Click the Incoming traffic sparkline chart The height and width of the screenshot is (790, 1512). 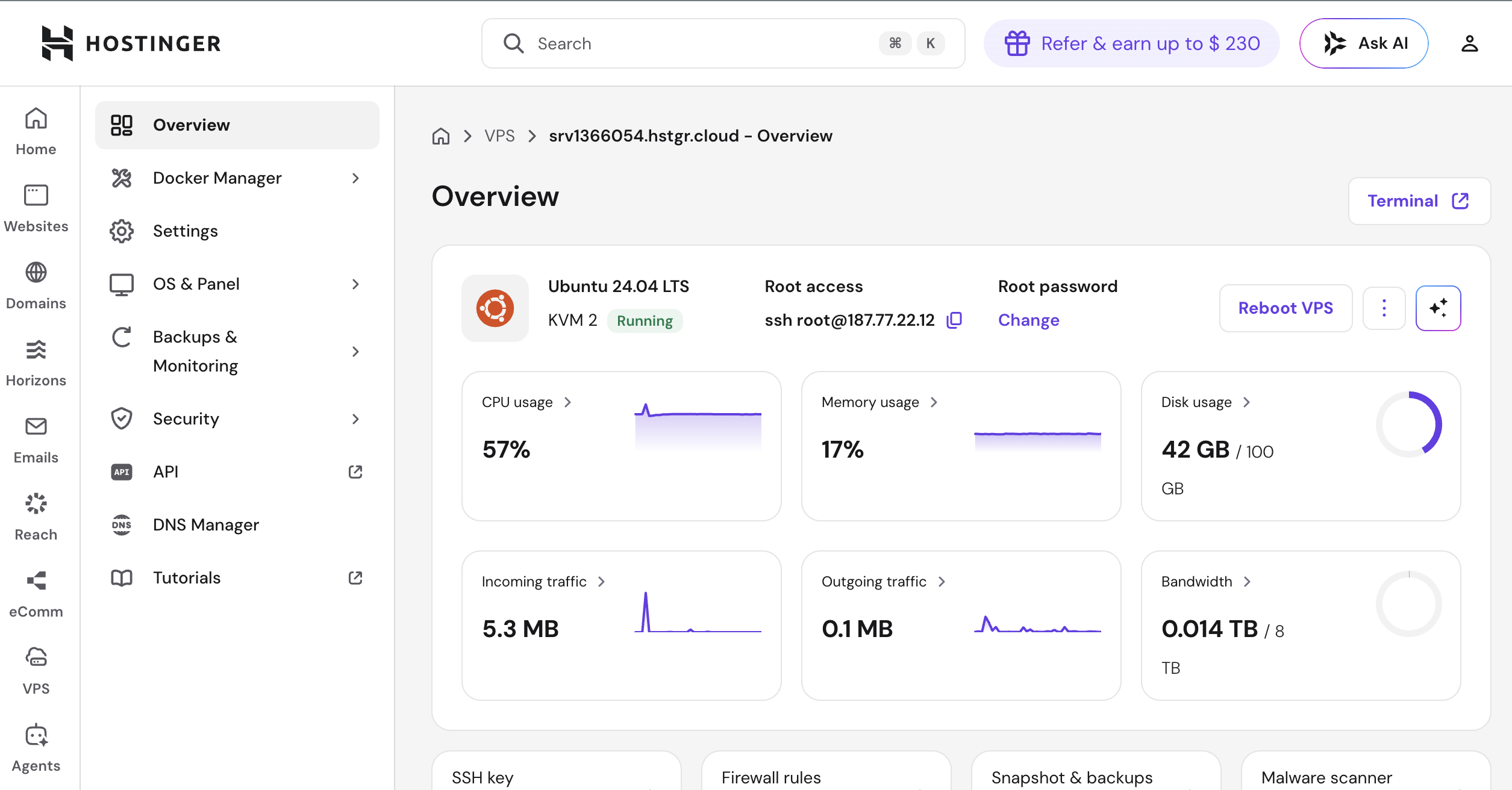698,612
